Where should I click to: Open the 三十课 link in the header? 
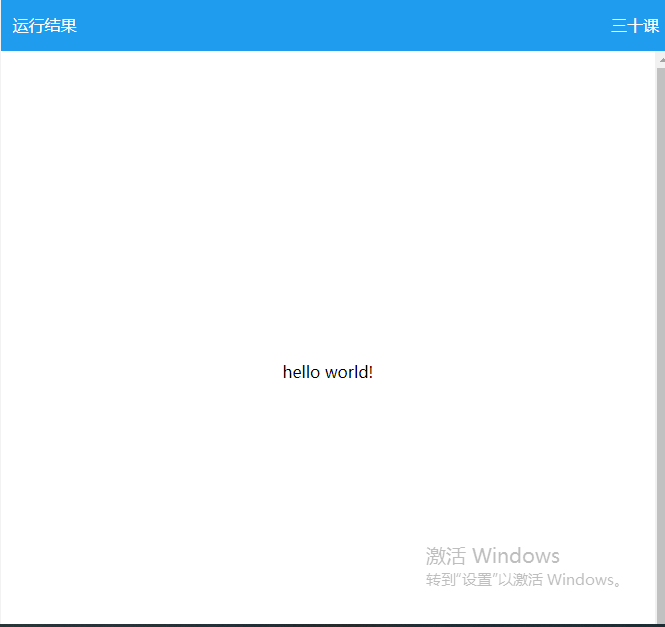pyautogui.click(x=634, y=26)
